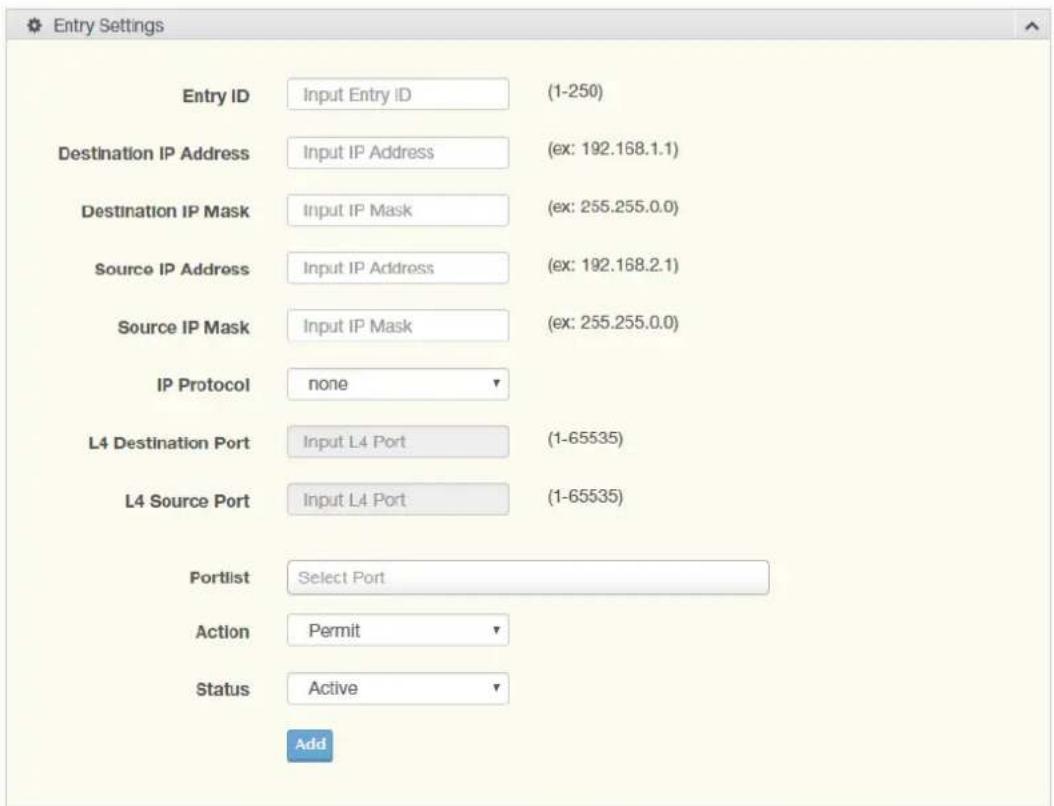
Task: Click the Entry ID label
Action: point(216,96)
